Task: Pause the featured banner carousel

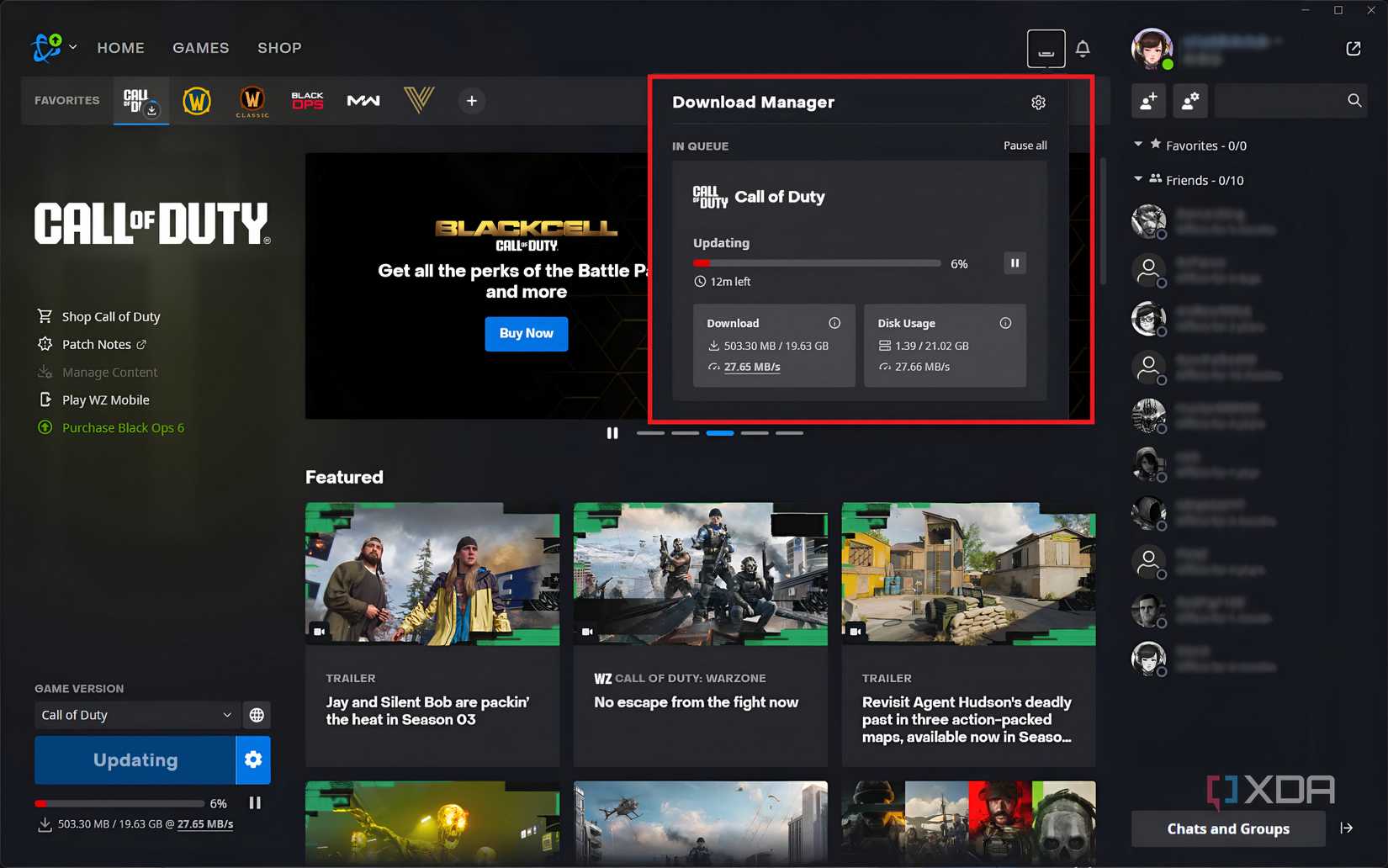Action: click(612, 432)
